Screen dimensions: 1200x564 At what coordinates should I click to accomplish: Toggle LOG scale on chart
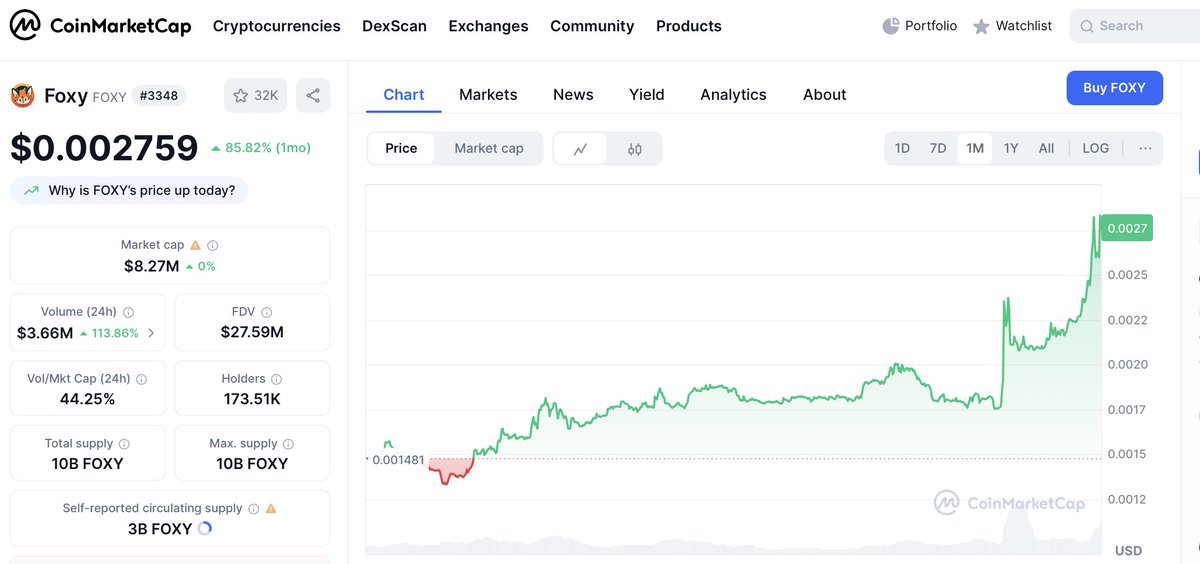tap(1095, 148)
